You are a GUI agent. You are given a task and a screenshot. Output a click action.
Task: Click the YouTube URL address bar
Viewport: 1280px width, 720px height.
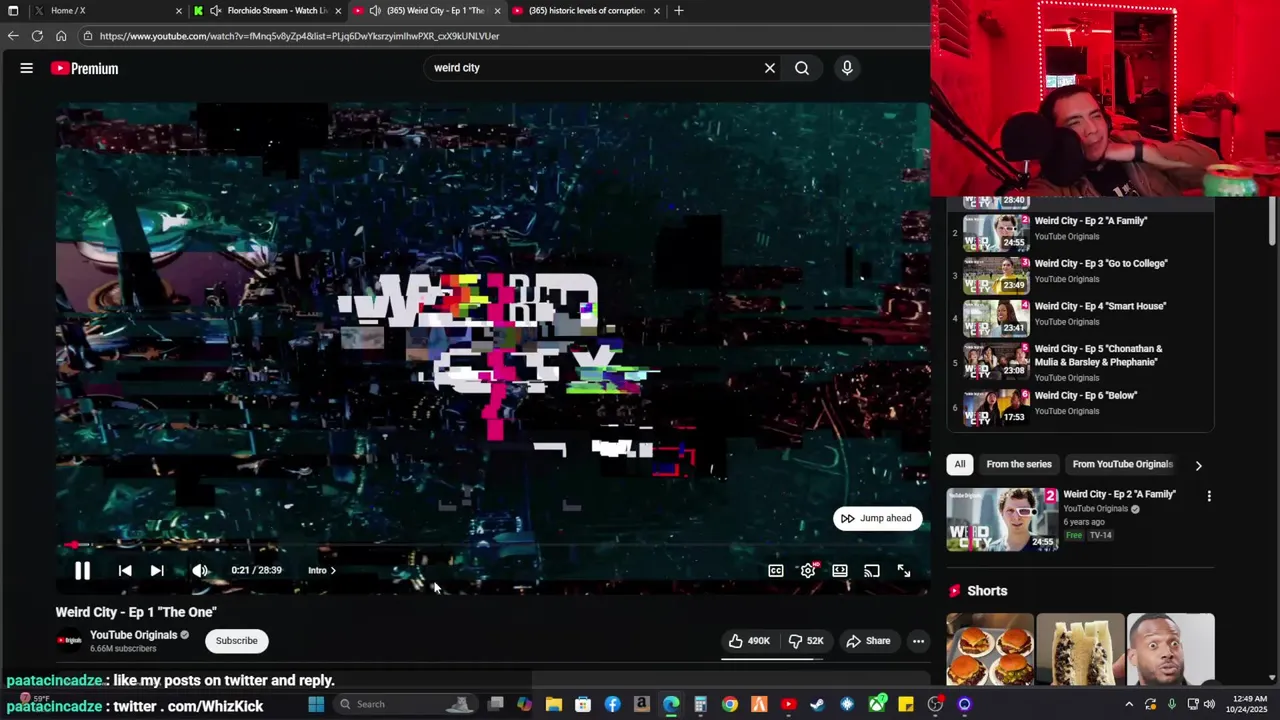(500, 36)
